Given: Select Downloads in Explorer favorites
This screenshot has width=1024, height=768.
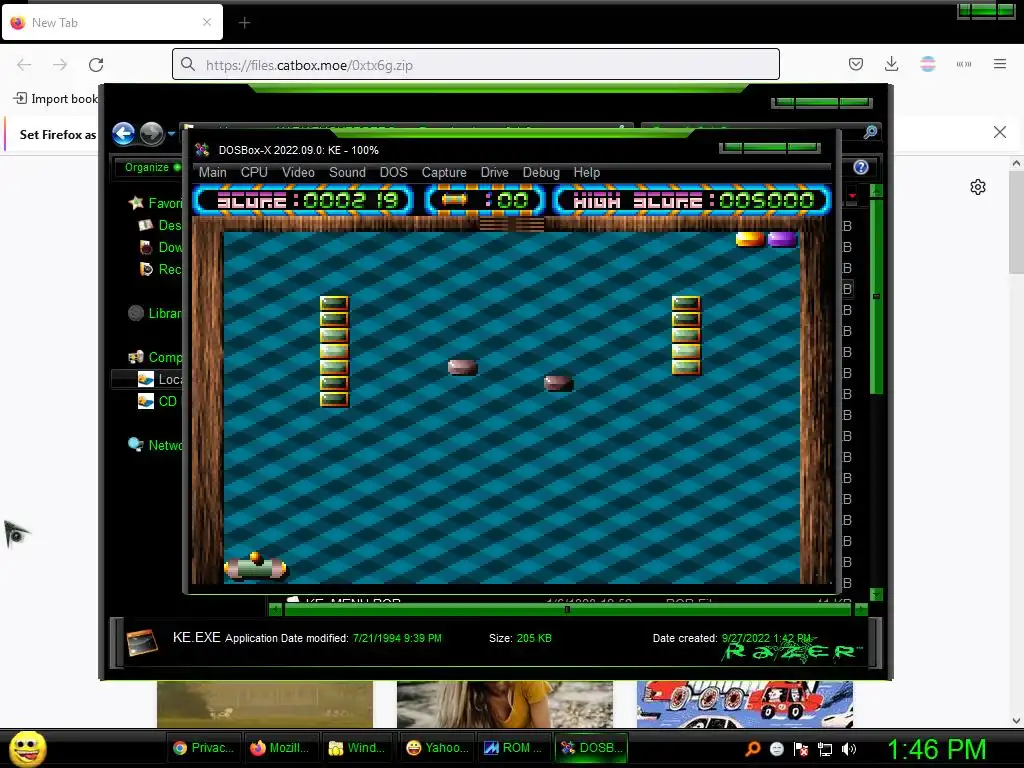Looking at the screenshot, I should click(161, 247).
